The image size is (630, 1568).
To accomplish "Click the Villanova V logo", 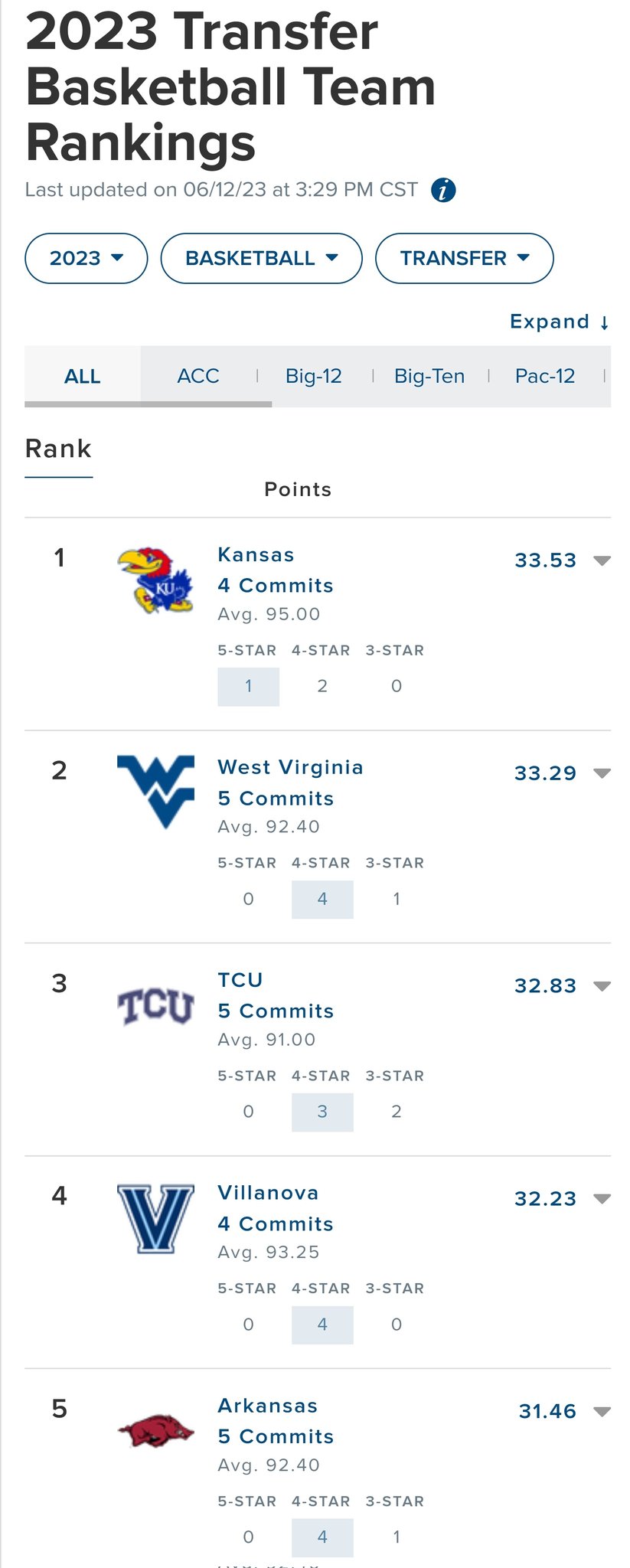I will [155, 1218].
